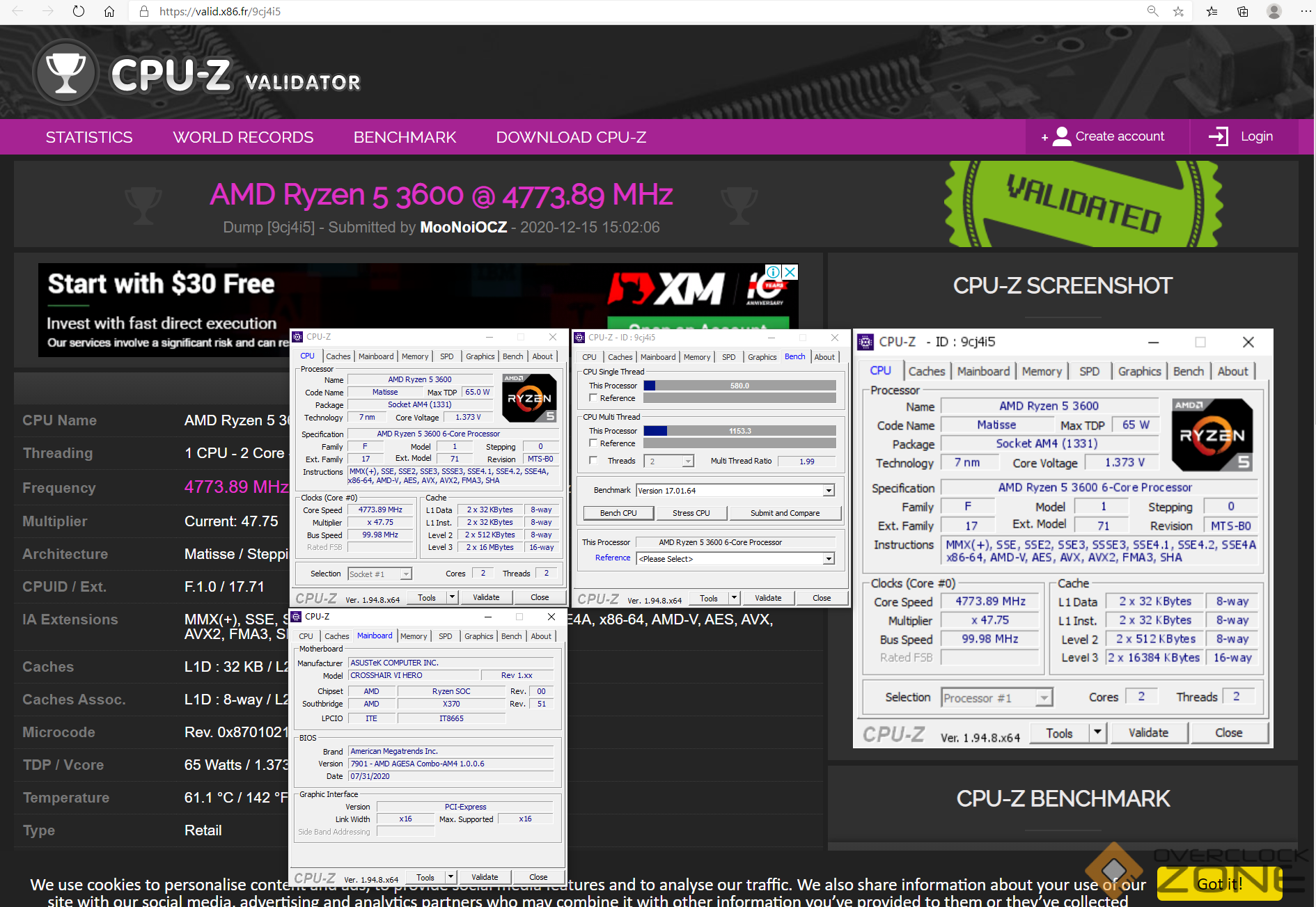Viewport: 1316px width, 907px height.
Task: Open the browser profile avatar icon
Action: (1274, 11)
